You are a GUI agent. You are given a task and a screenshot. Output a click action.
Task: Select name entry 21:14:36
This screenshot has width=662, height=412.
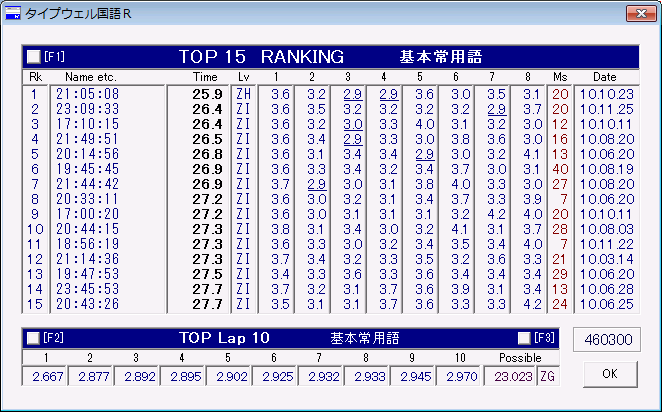click(88, 259)
